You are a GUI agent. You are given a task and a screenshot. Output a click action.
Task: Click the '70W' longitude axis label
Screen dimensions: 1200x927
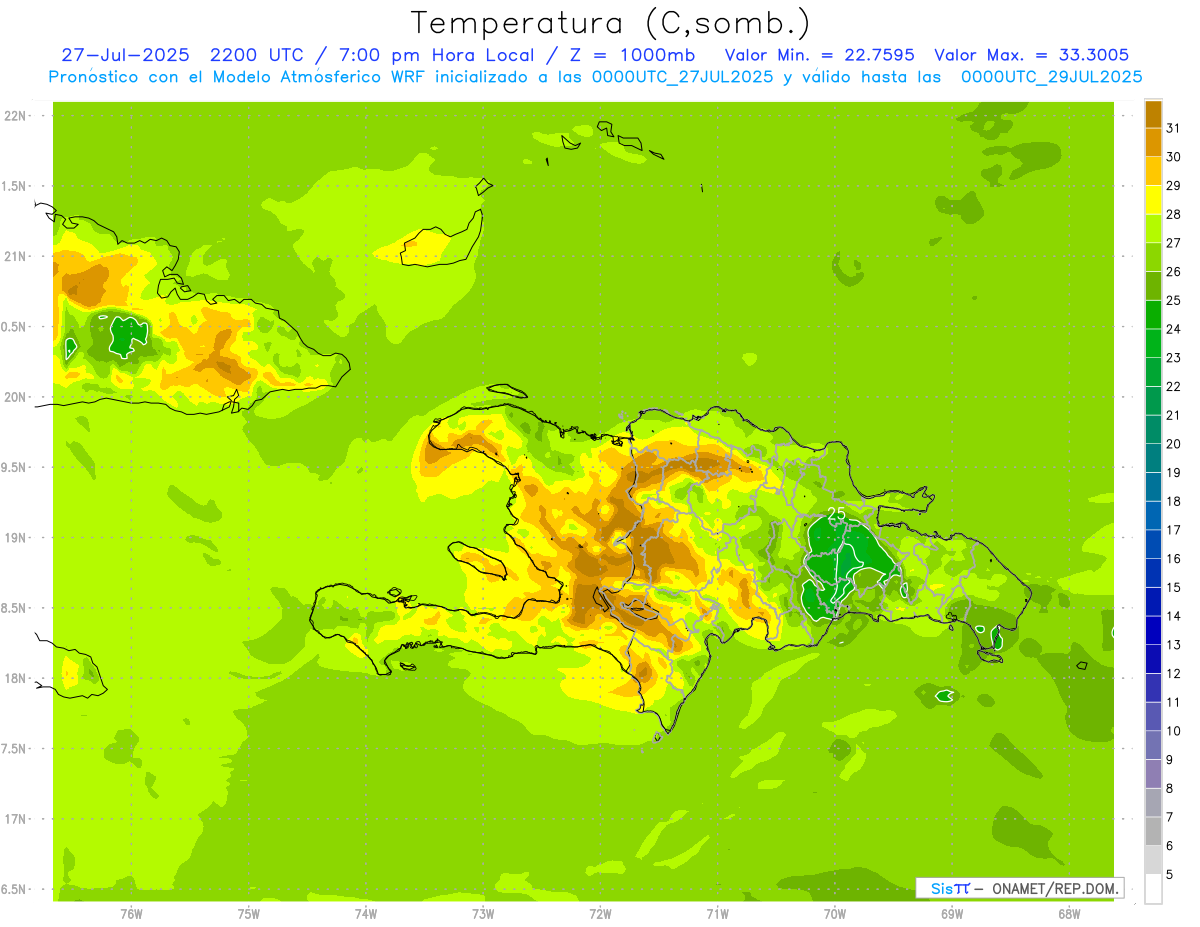click(835, 913)
